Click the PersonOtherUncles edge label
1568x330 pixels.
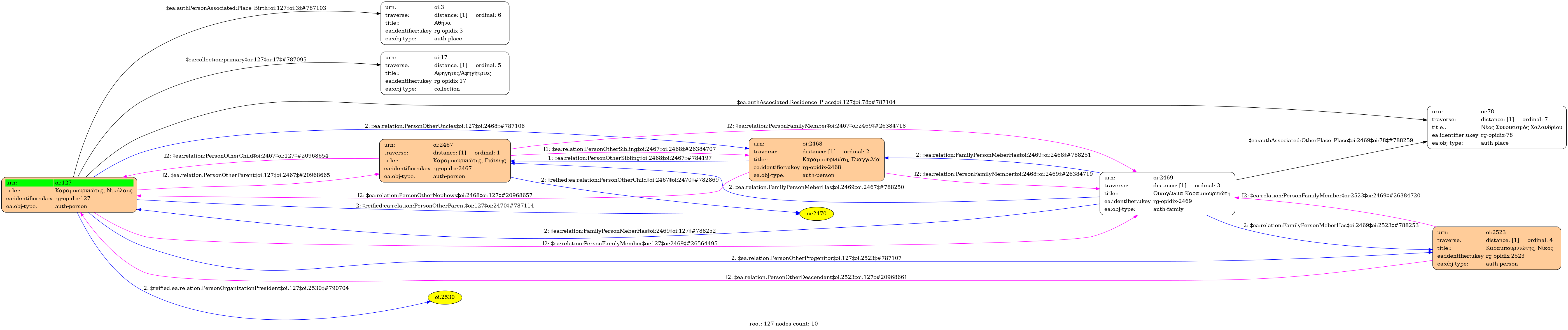click(x=444, y=126)
